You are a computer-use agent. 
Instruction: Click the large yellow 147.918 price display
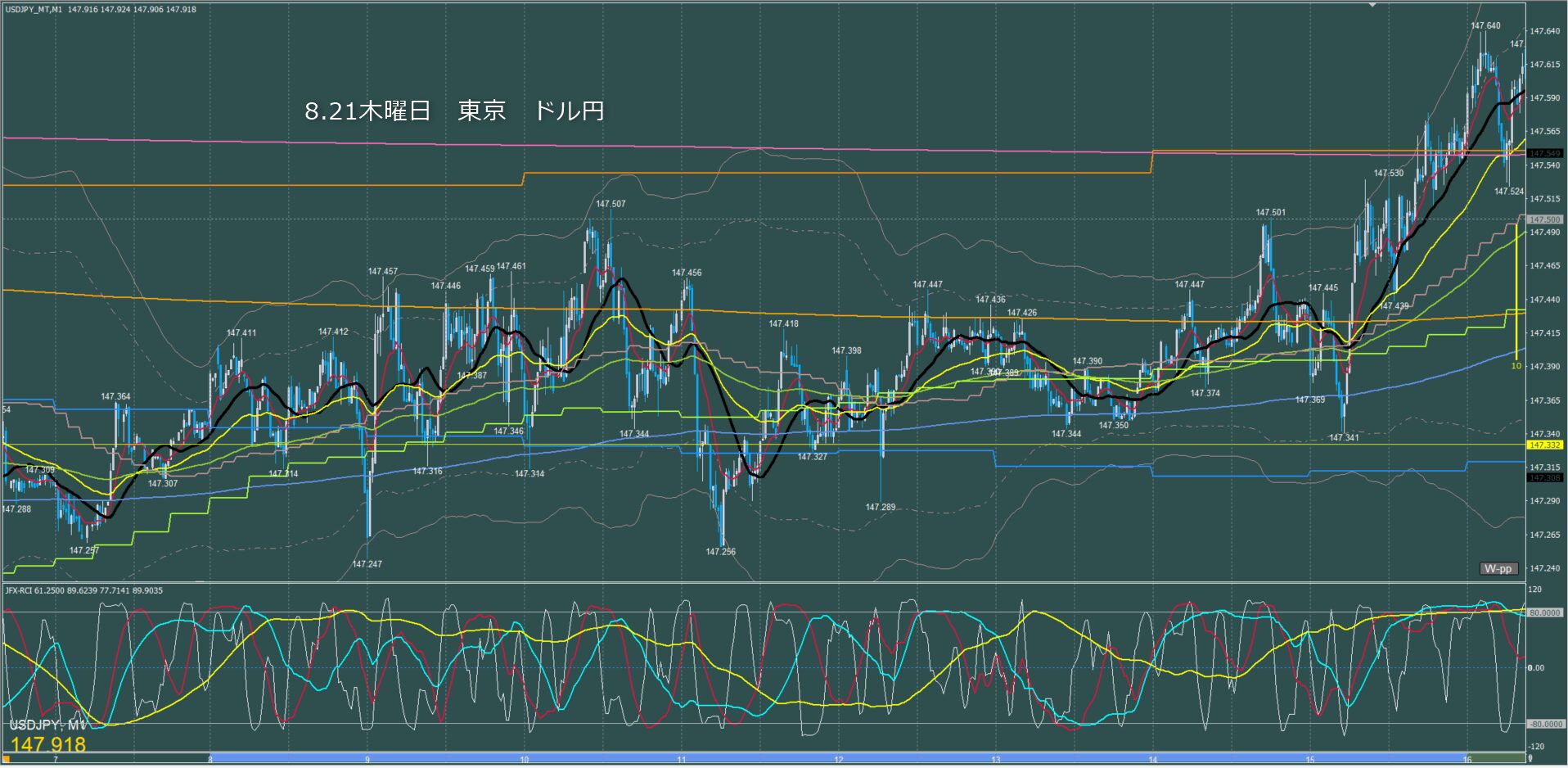point(48,744)
